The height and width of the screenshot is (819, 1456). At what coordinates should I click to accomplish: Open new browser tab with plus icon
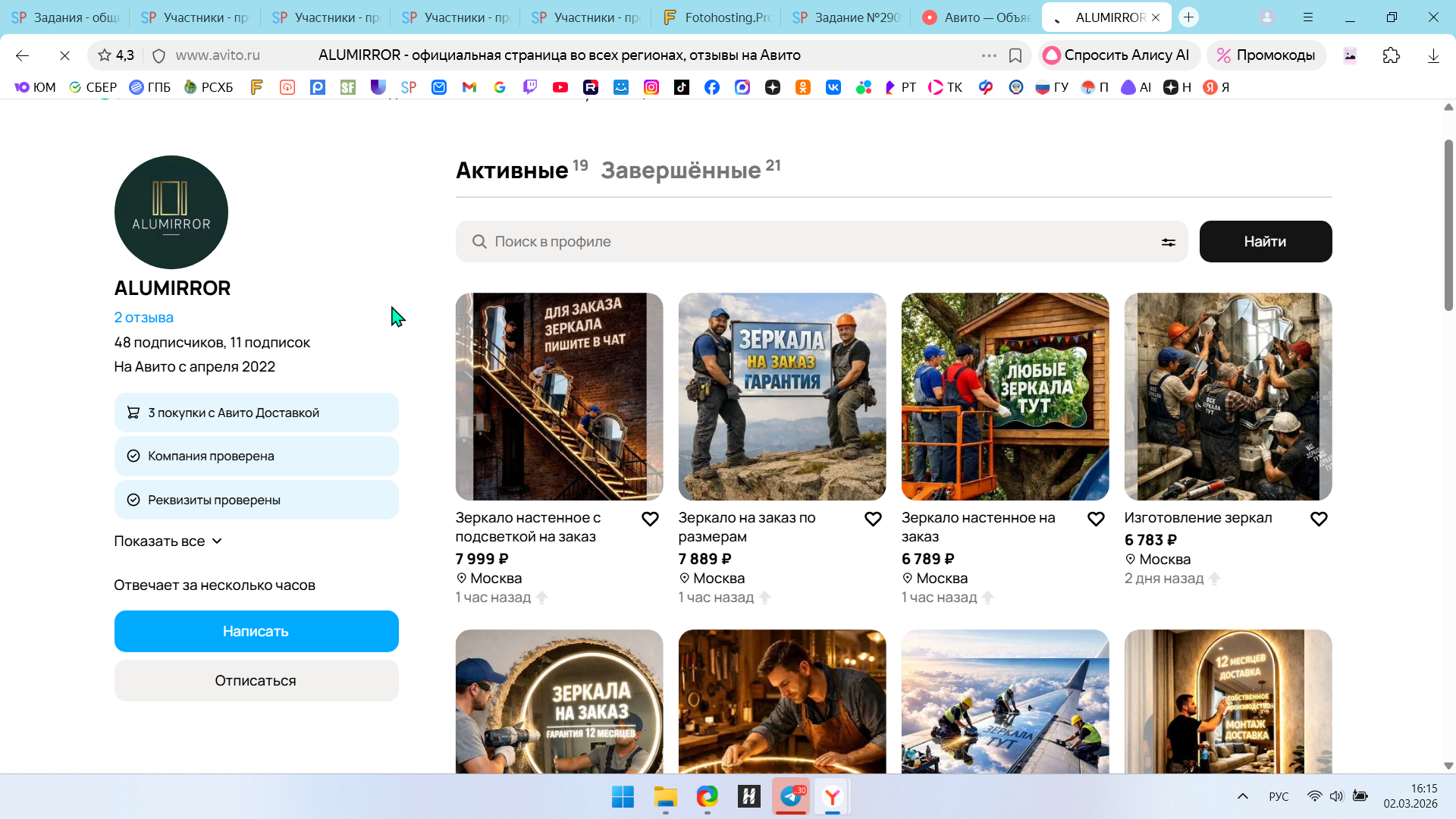[1188, 17]
